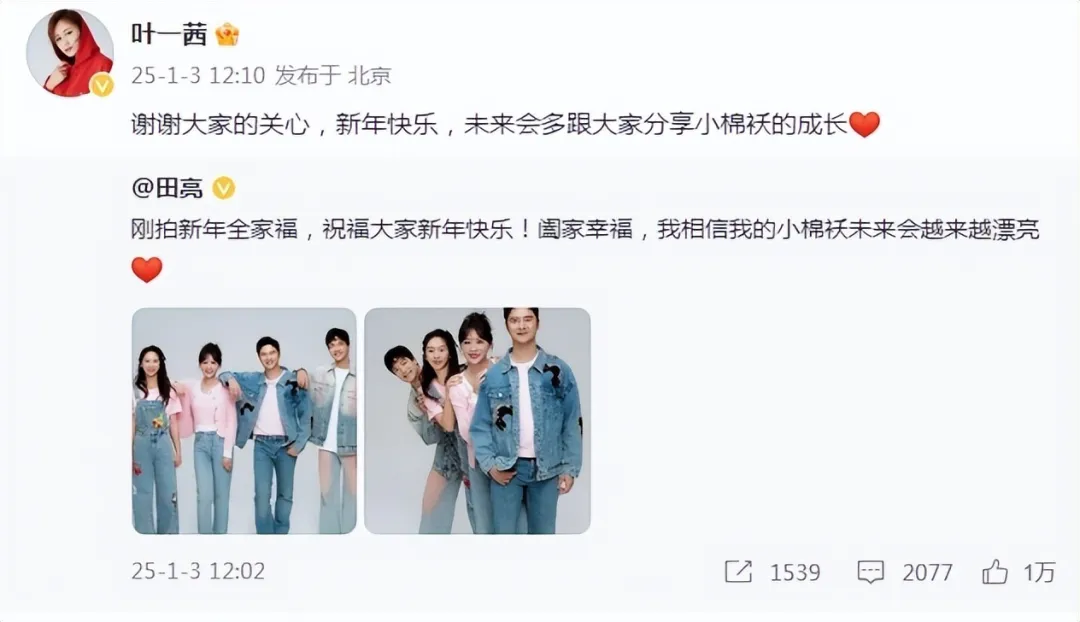Click the gold verified badge on the avatar
The height and width of the screenshot is (622, 1080).
[102, 85]
